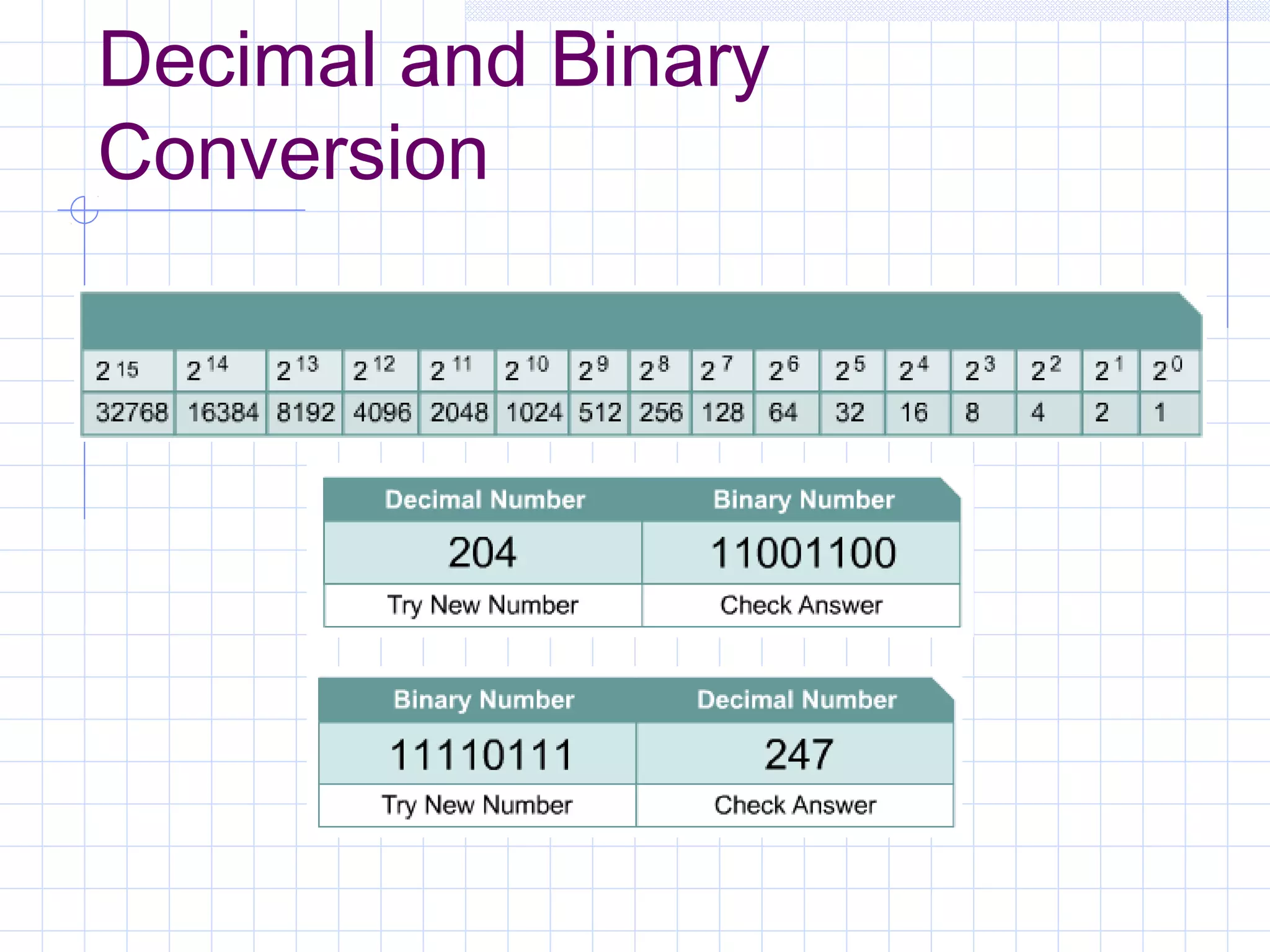Click the 128 value cell
This screenshot has width=1270, height=952.
click(x=723, y=413)
